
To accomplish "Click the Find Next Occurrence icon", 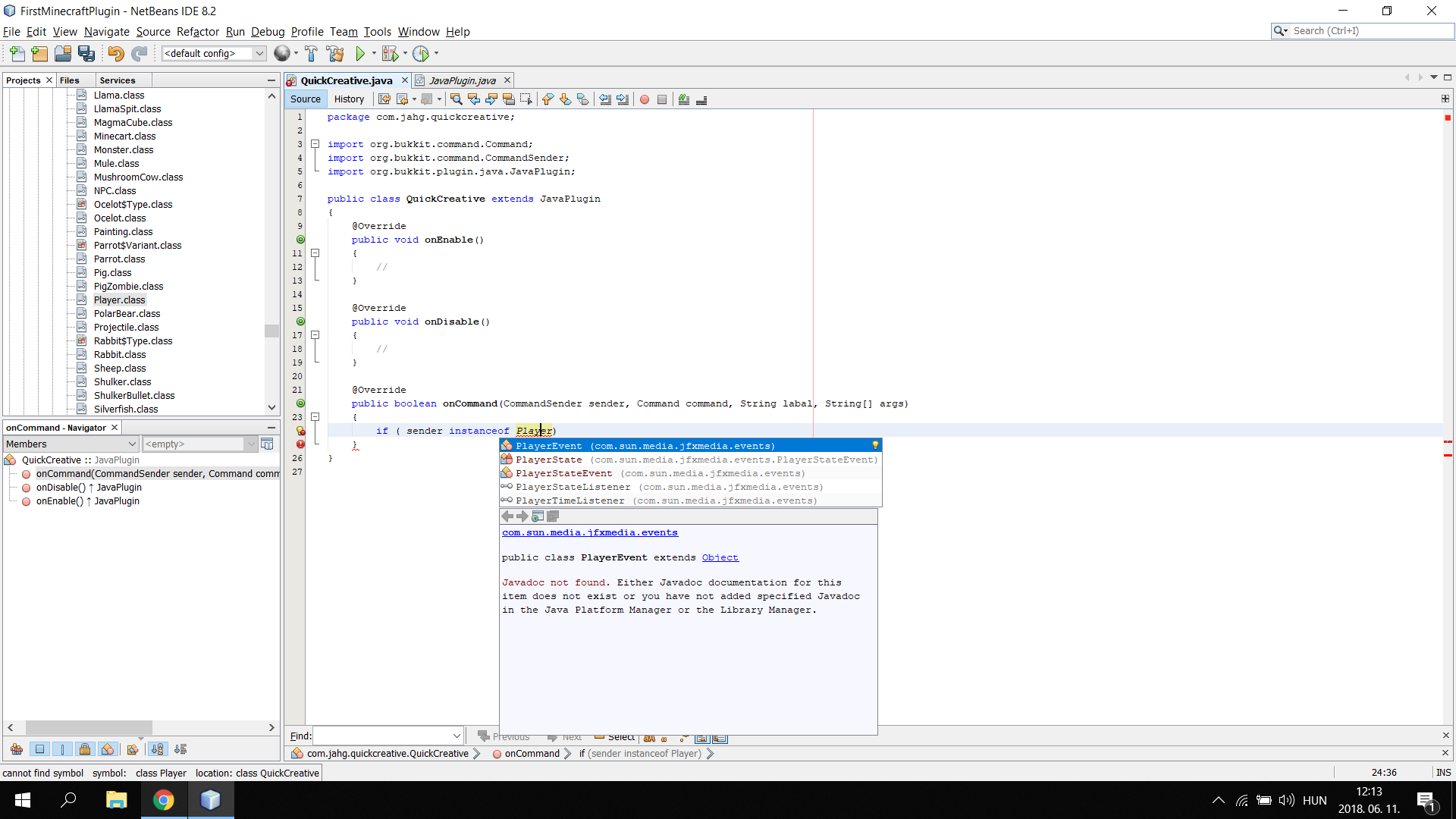I will [x=491, y=99].
